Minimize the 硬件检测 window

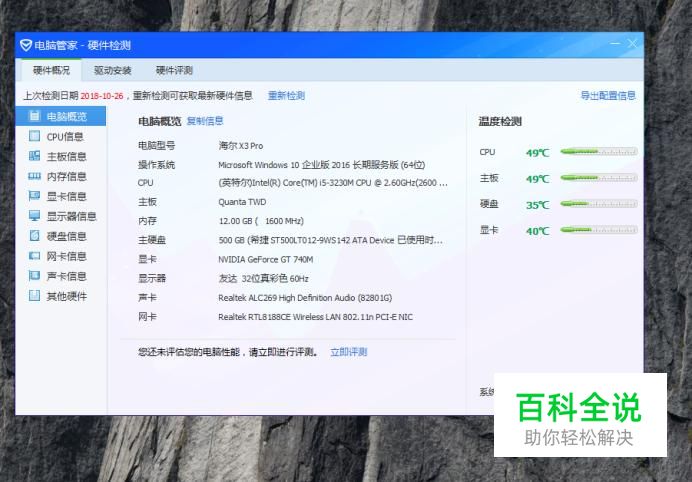(615, 43)
